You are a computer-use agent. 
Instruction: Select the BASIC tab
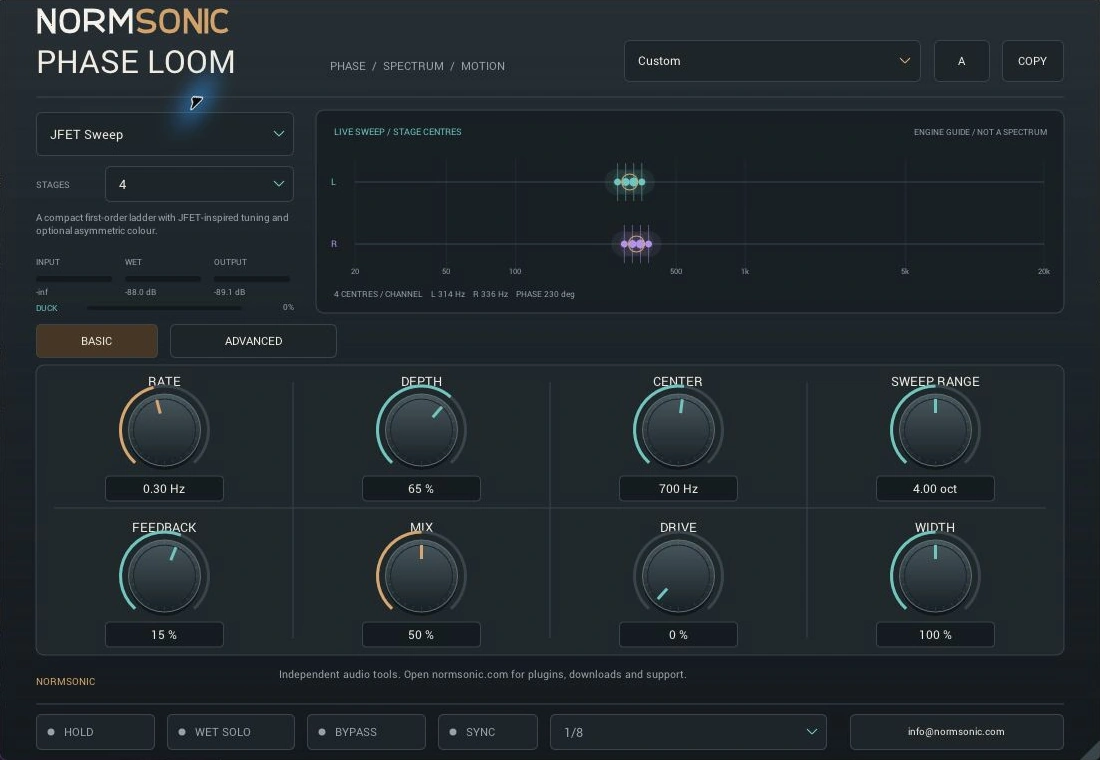pyautogui.click(x=97, y=341)
